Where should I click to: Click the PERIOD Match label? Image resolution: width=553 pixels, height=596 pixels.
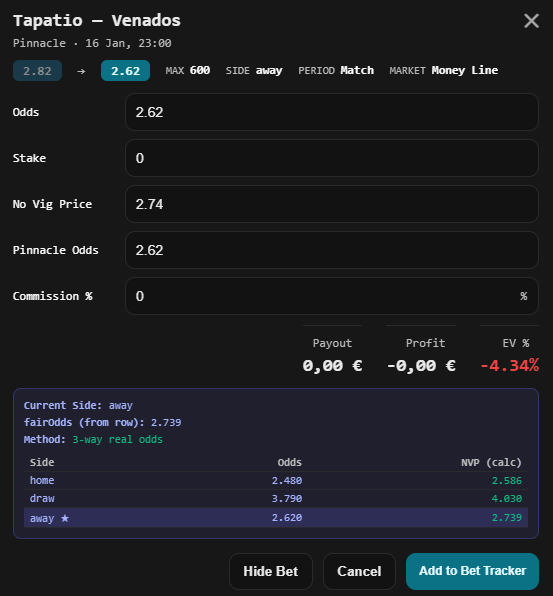click(336, 71)
